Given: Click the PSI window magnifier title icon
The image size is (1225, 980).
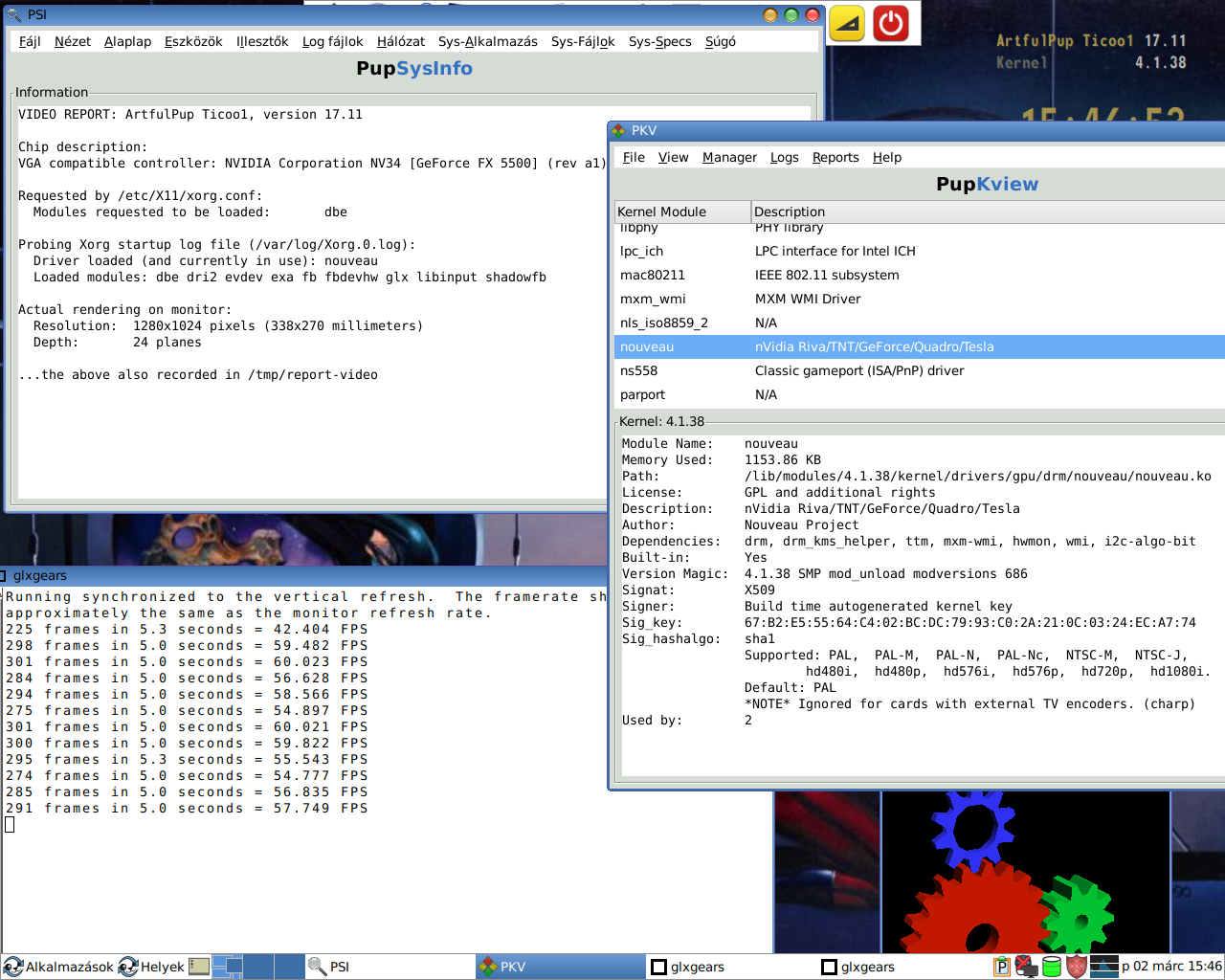Looking at the screenshot, I should (x=14, y=14).
